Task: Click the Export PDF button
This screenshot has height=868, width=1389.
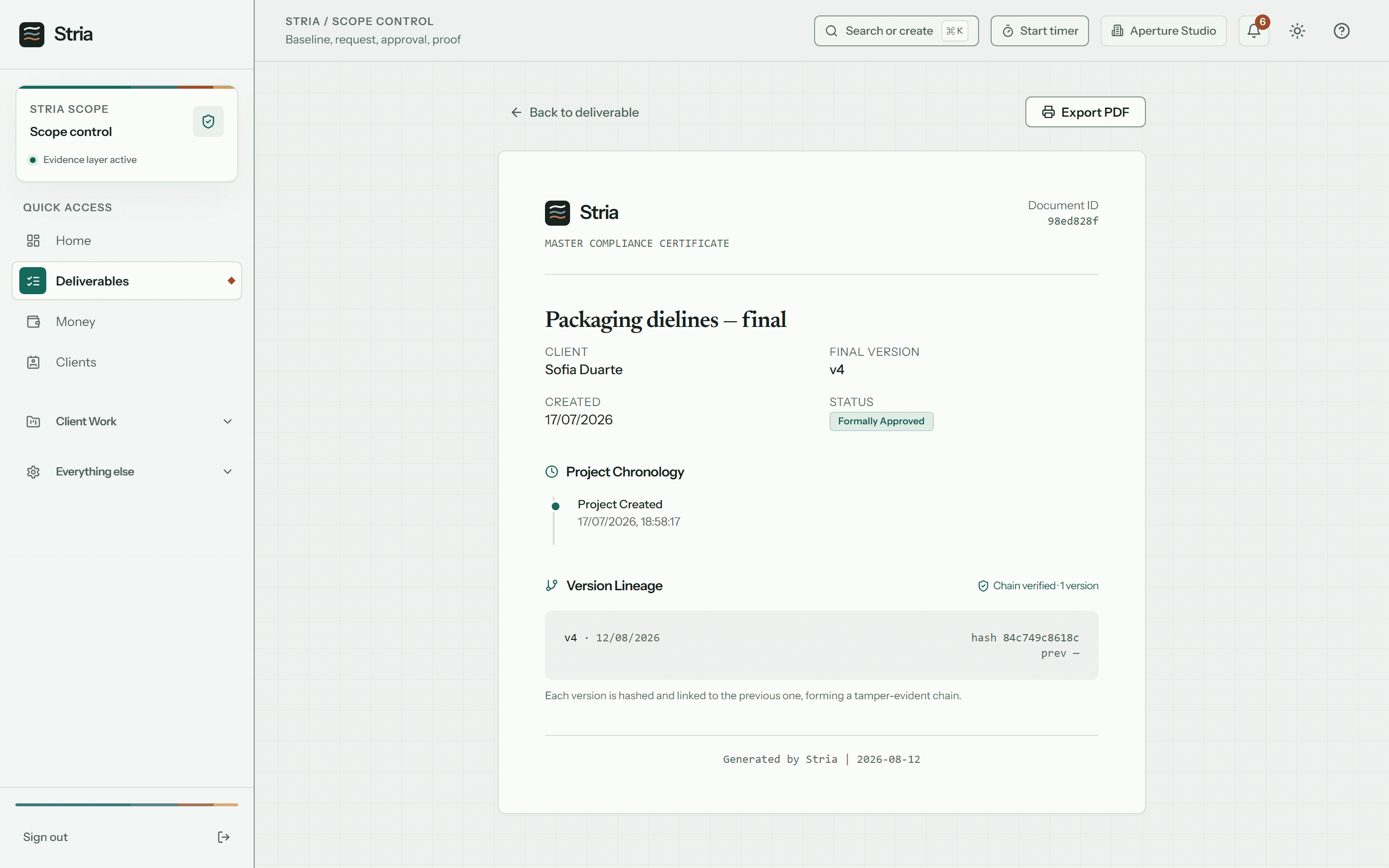Action: (1085, 112)
